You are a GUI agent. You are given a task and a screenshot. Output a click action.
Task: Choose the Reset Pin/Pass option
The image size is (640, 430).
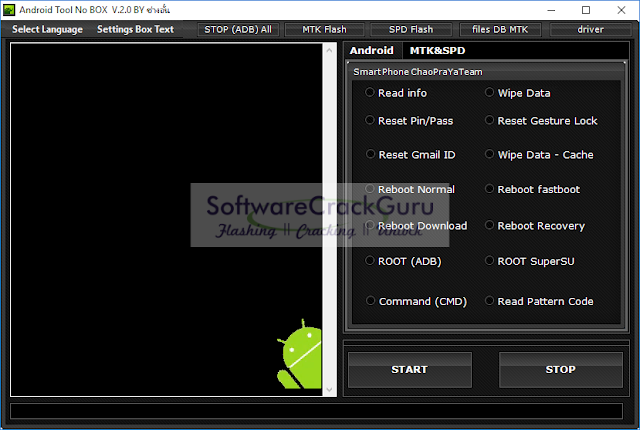[x=409, y=121]
